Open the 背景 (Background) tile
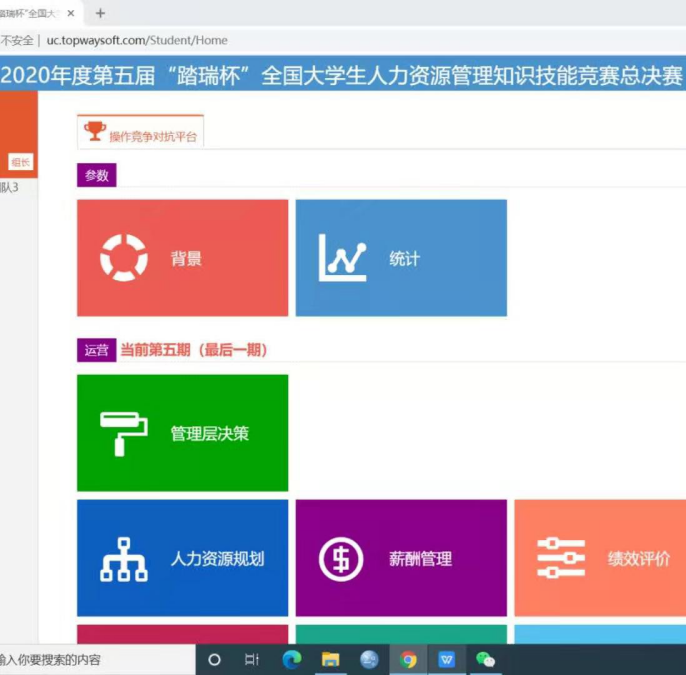 click(x=182, y=258)
